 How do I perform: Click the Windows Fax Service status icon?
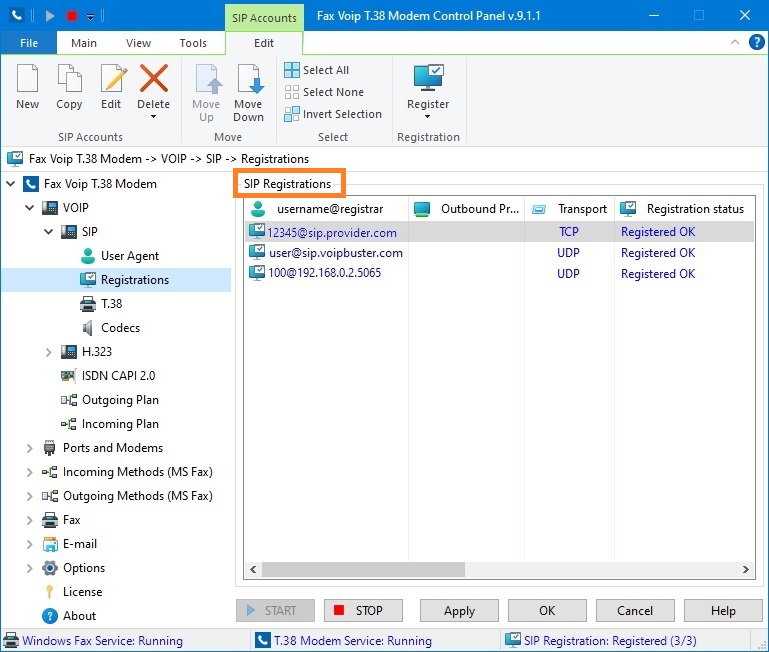click(x=11, y=641)
